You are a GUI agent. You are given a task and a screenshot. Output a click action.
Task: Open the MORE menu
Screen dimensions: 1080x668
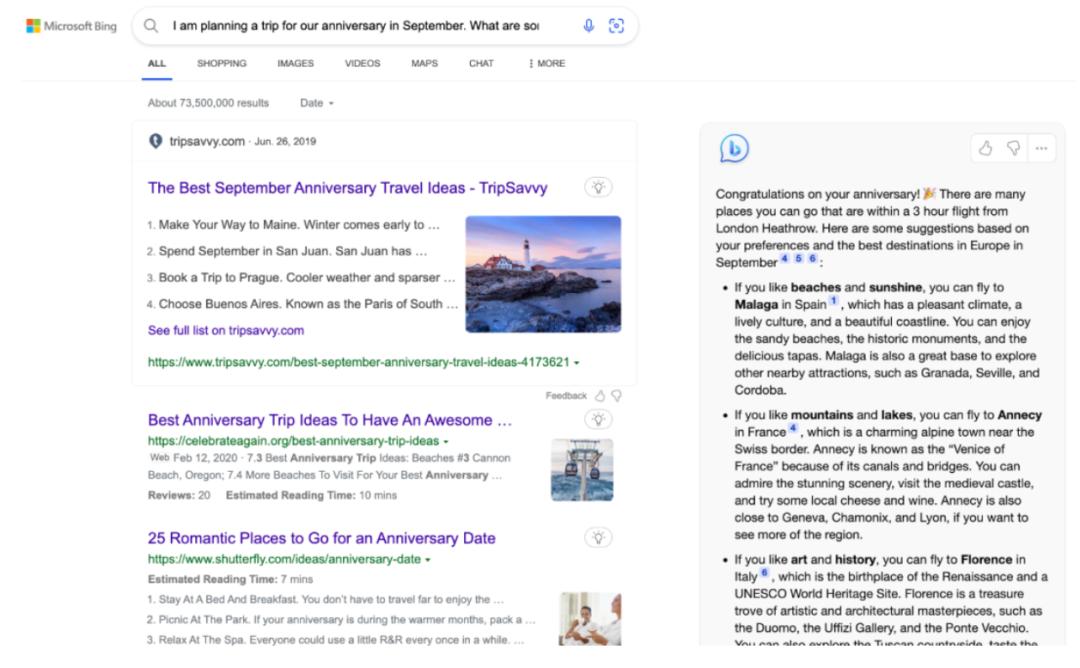coord(547,63)
